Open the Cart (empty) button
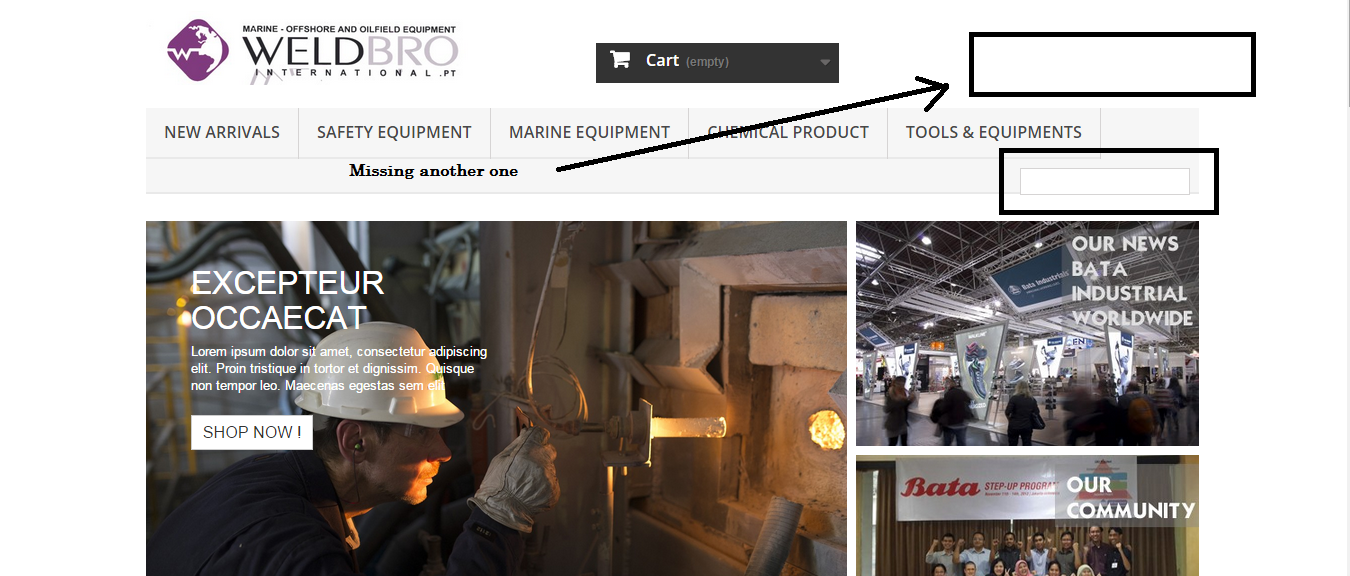The height and width of the screenshot is (576, 1350). [x=717, y=62]
